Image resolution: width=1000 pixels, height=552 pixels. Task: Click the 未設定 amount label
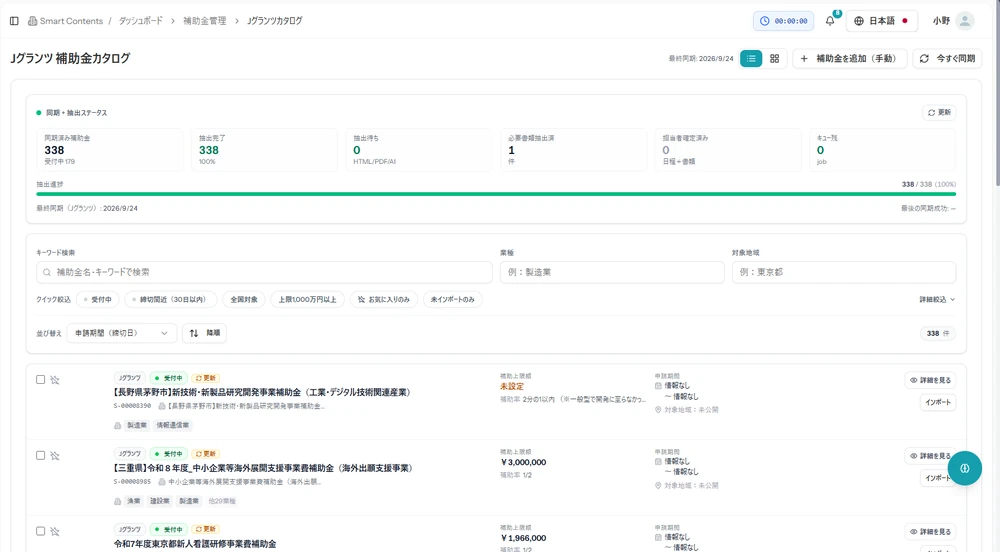pyautogui.click(x=511, y=387)
